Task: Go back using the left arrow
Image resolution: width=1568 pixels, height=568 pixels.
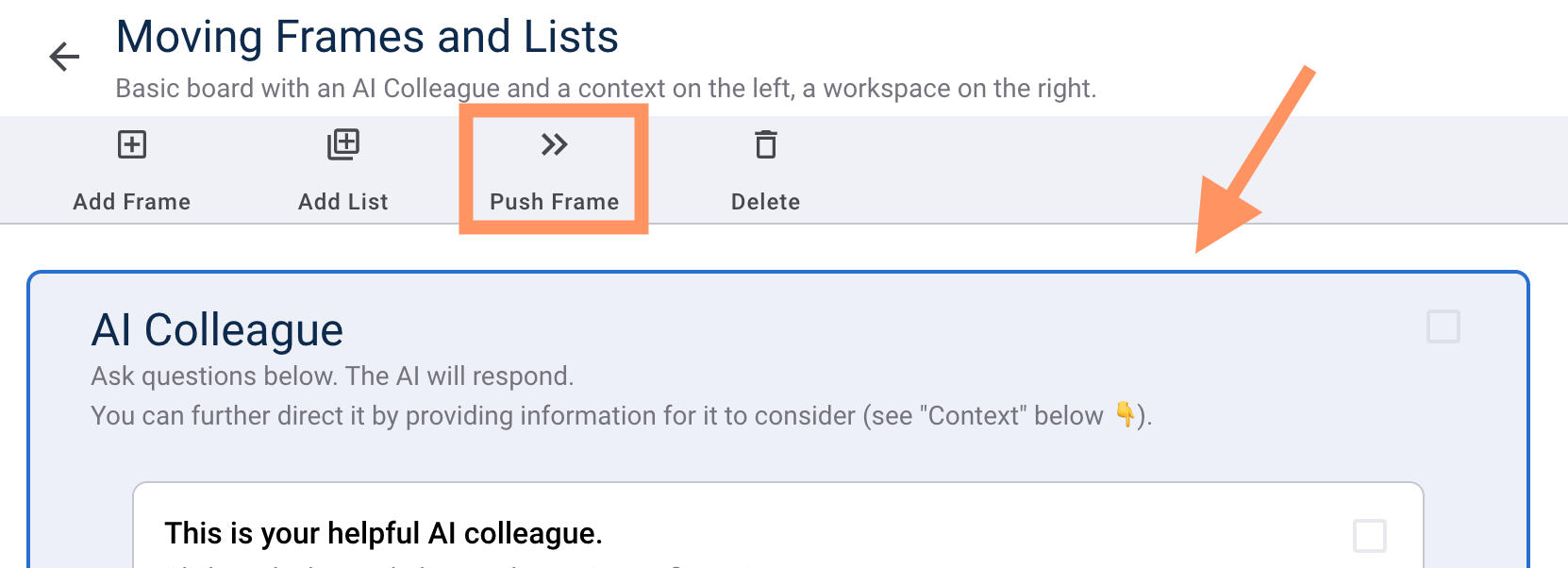Action: click(x=64, y=57)
